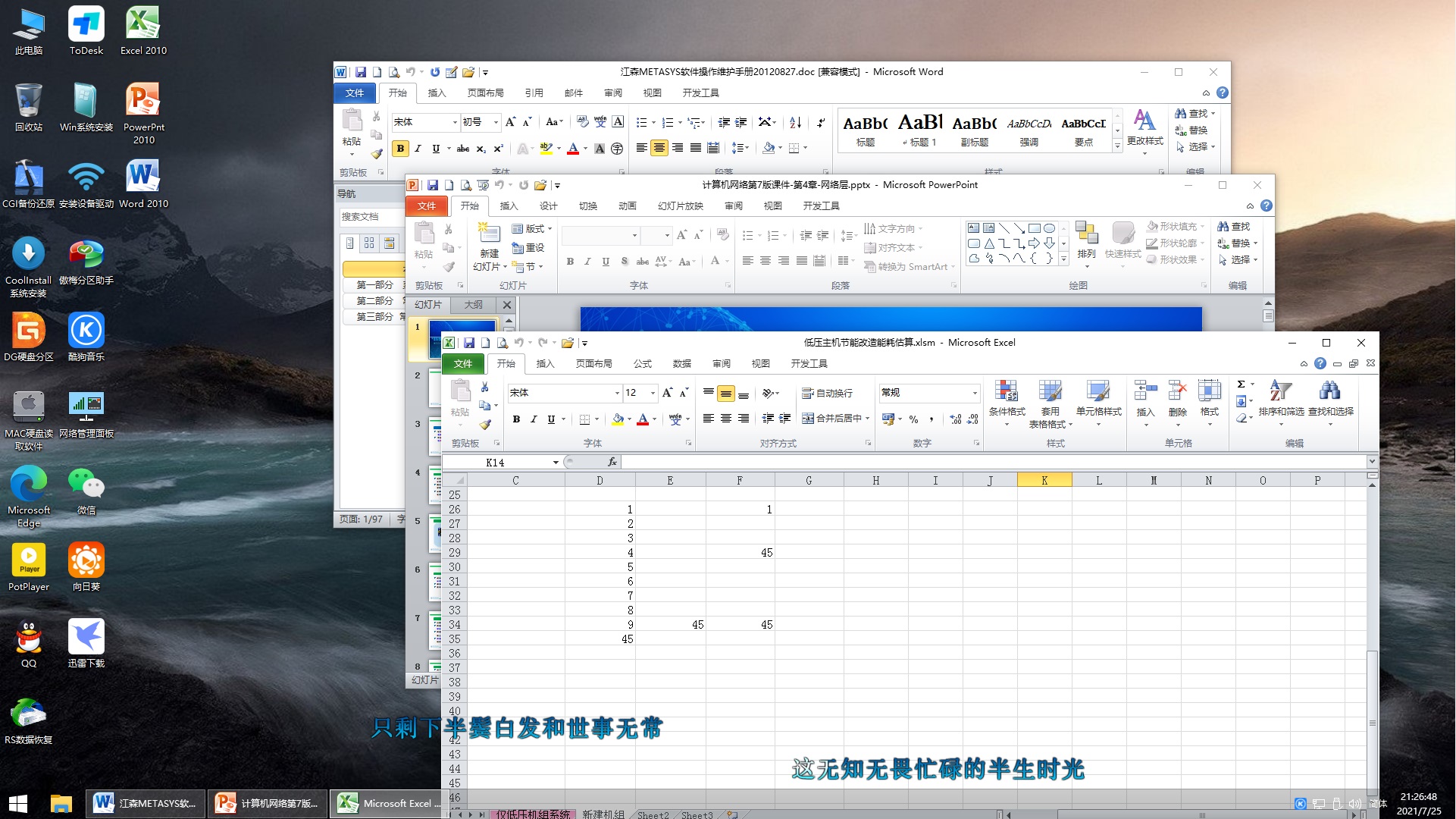Switch to 大纲 Outline pane tab

[x=474, y=305]
